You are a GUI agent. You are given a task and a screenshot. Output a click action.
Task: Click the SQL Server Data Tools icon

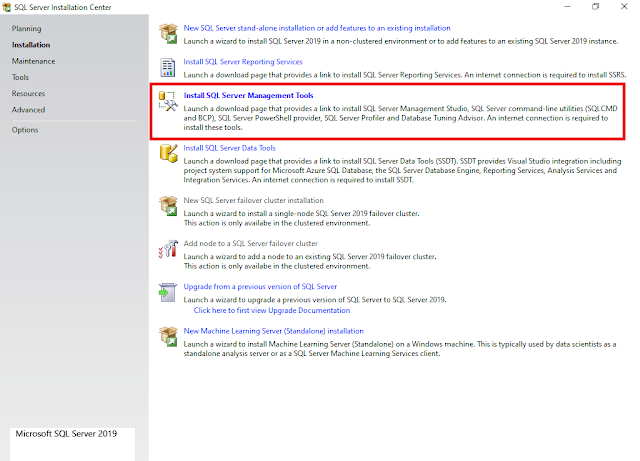(x=168, y=154)
